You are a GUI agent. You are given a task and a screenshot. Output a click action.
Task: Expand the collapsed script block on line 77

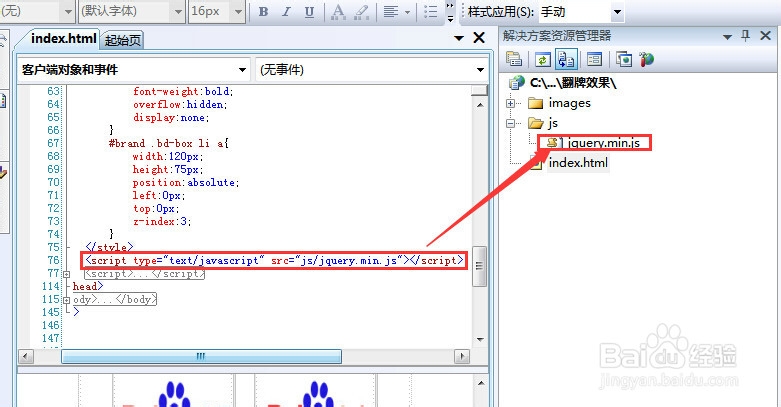click(66, 274)
